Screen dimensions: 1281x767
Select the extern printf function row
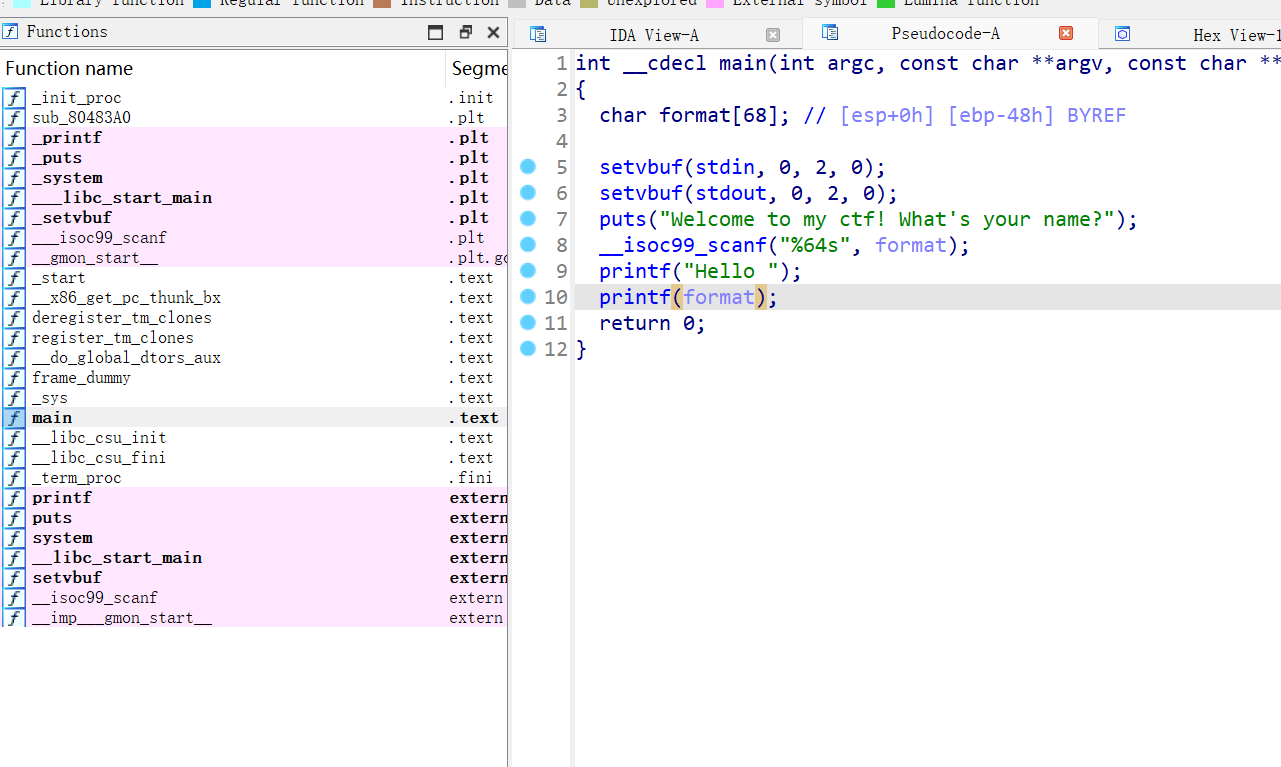pos(254,498)
